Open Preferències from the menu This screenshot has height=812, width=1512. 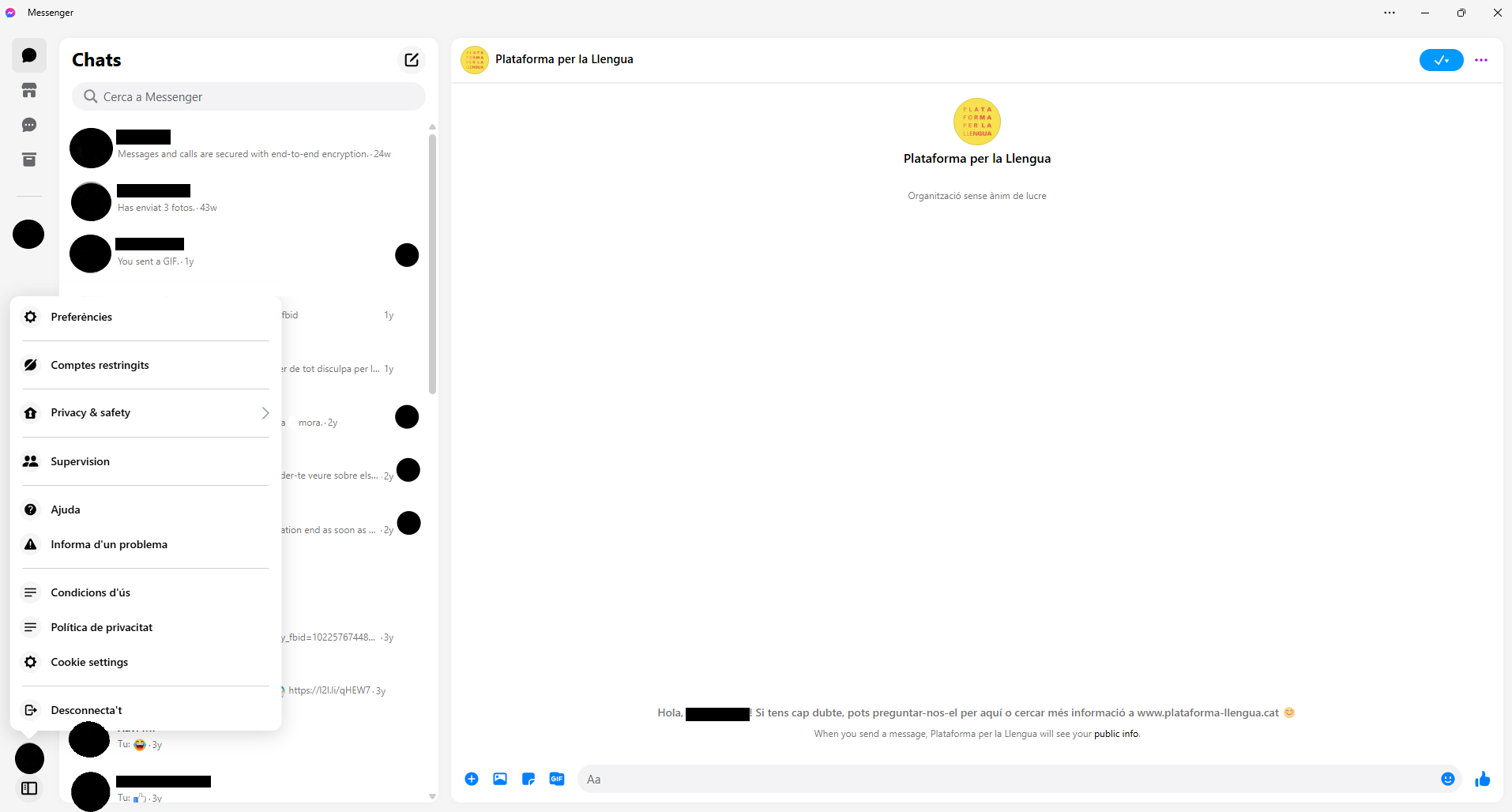coord(145,317)
